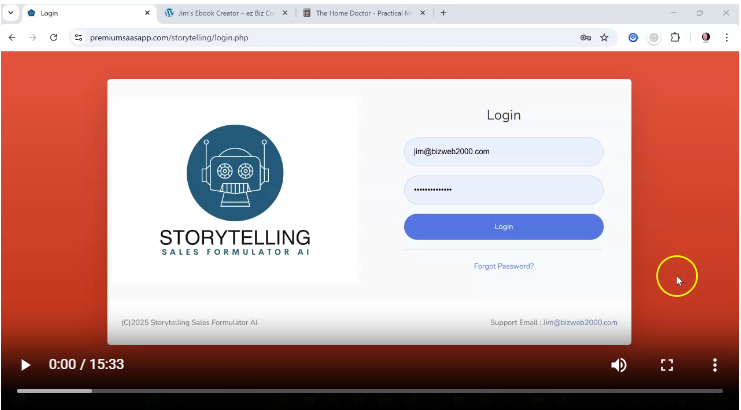Click the 0:00 / 15:33 time display
The width and height of the screenshot is (741, 410).
click(86, 365)
